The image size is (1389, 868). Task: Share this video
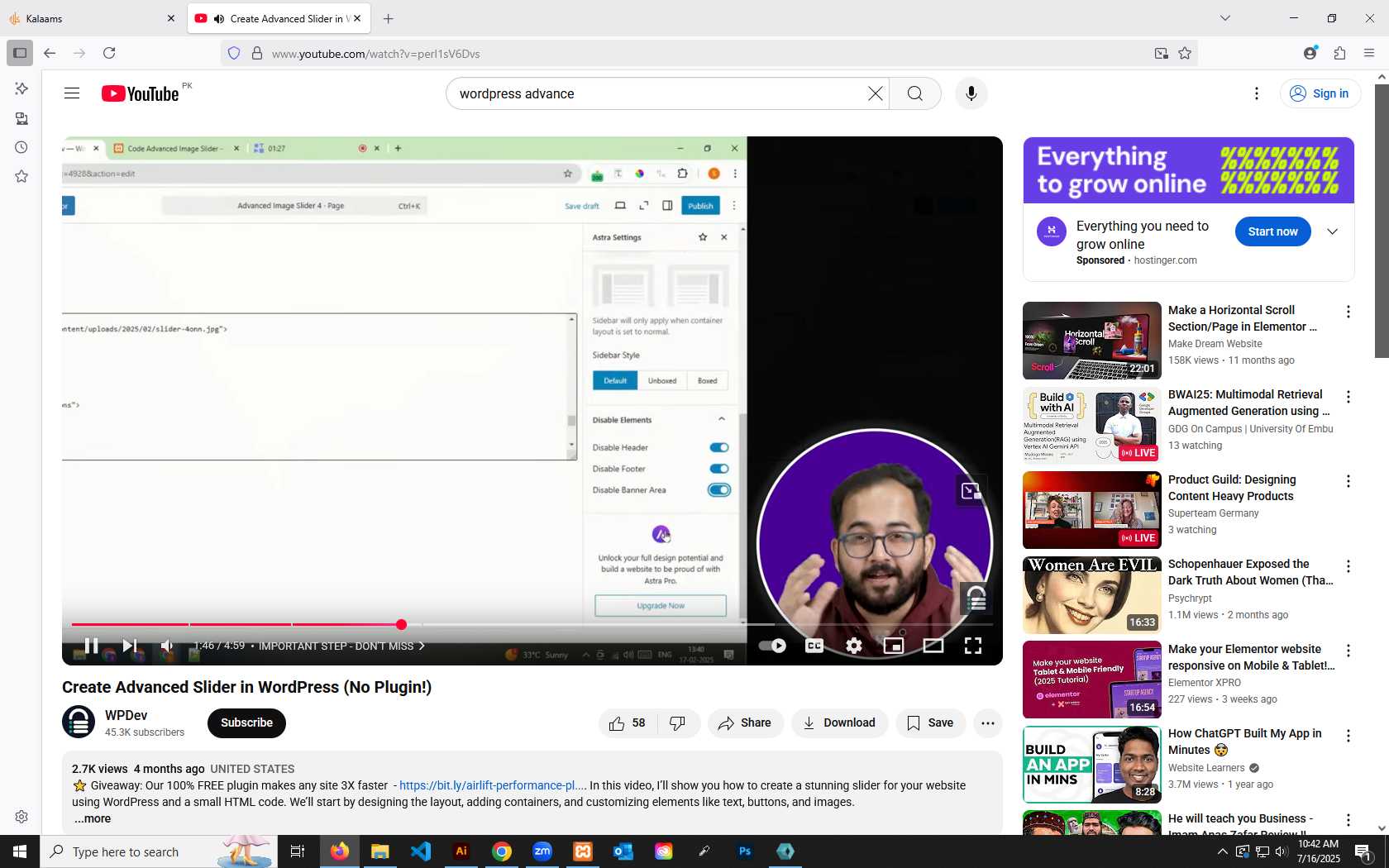pyautogui.click(x=744, y=723)
